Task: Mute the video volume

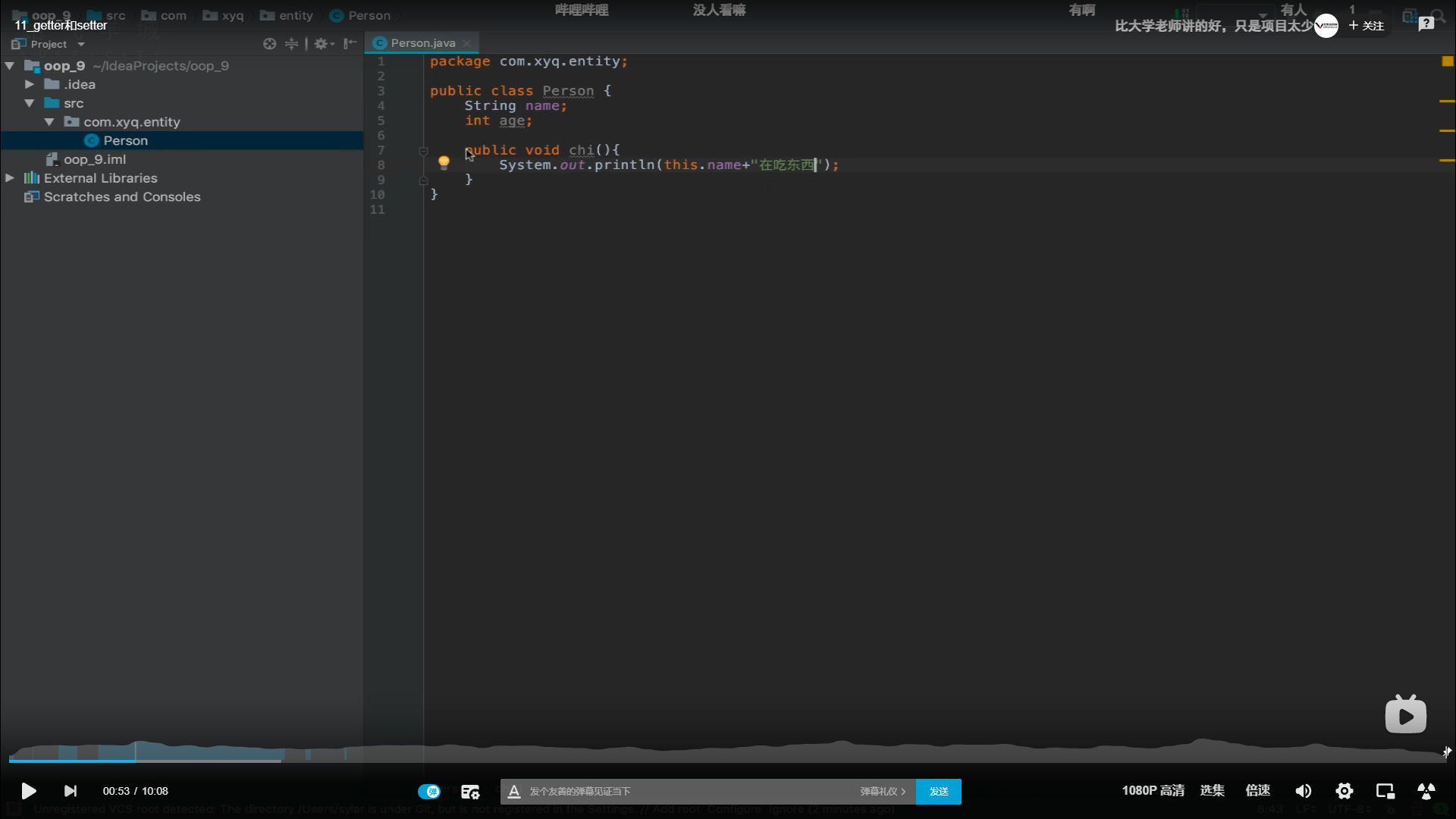Action: pyautogui.click(x=1303, y=791)
